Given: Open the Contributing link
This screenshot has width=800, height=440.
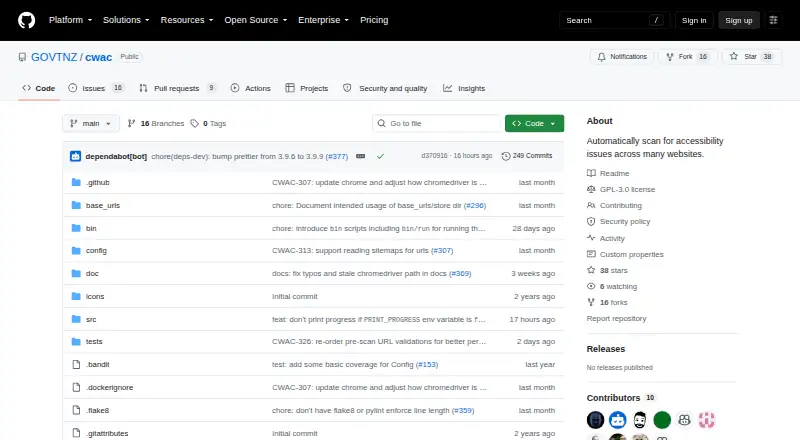Looking at the screenshot, I should (614, 205).
